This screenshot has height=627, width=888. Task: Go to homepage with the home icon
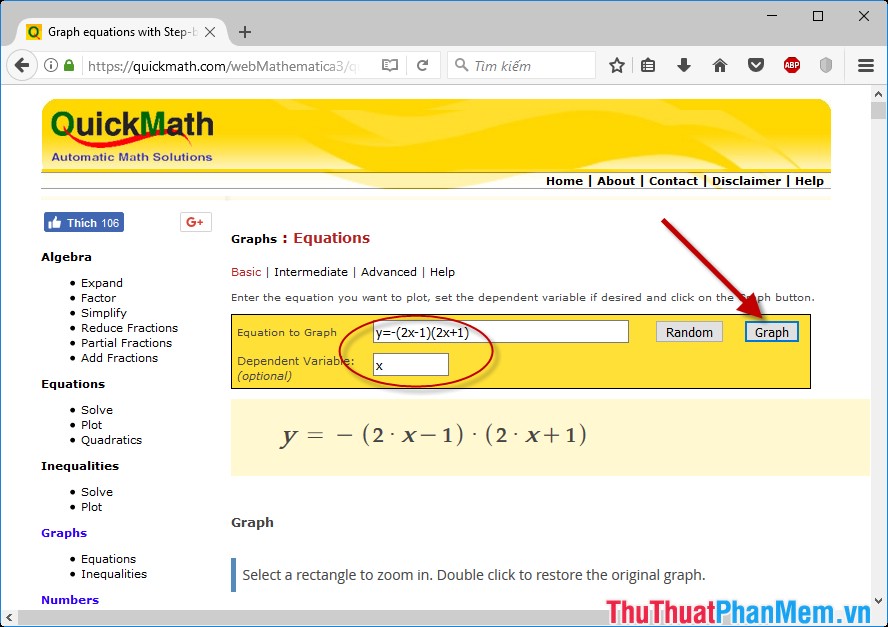tap(719, 64)
